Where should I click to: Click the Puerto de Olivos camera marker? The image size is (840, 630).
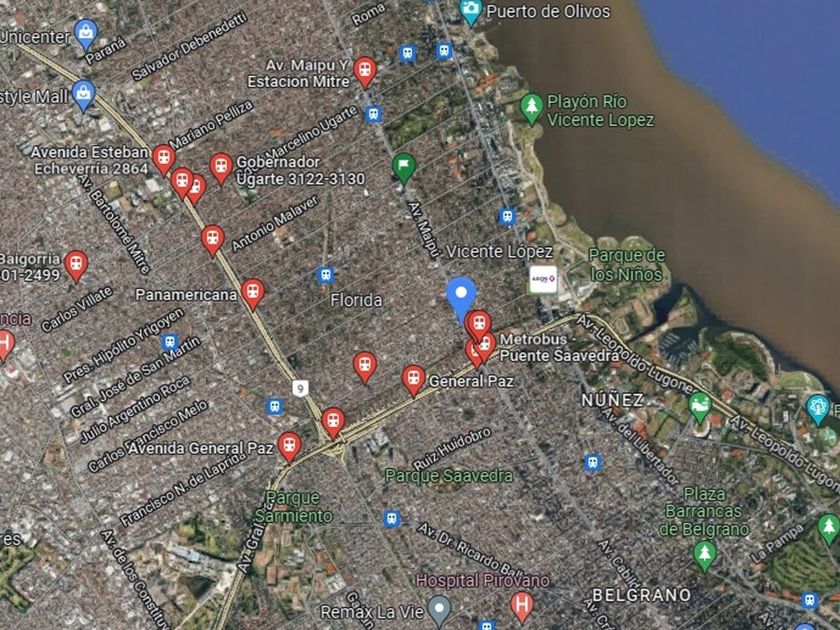(471, 11)
